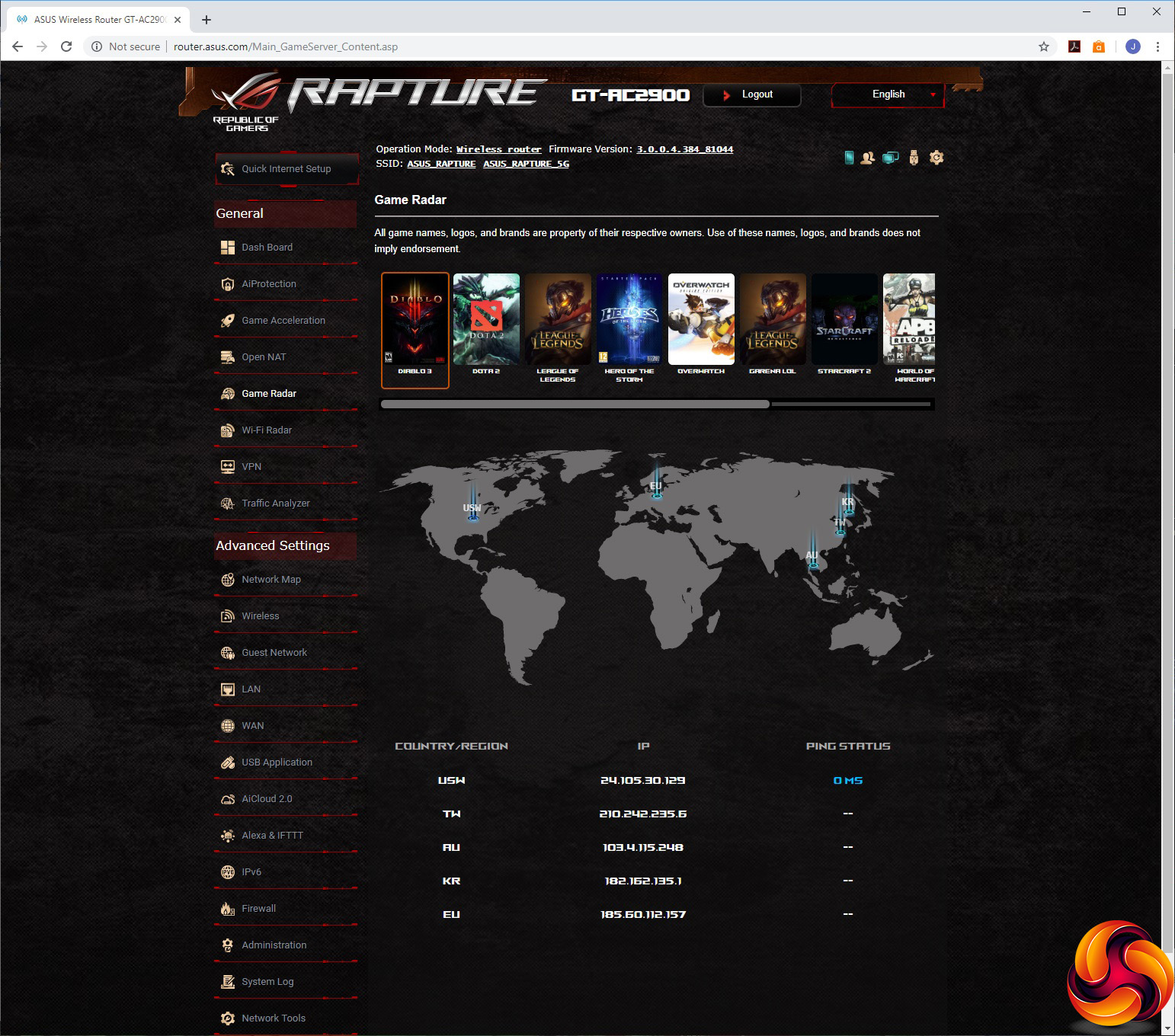
Task: Click the AiCloud 2.0 cloud icon
Action: click(x=227, y=799)
